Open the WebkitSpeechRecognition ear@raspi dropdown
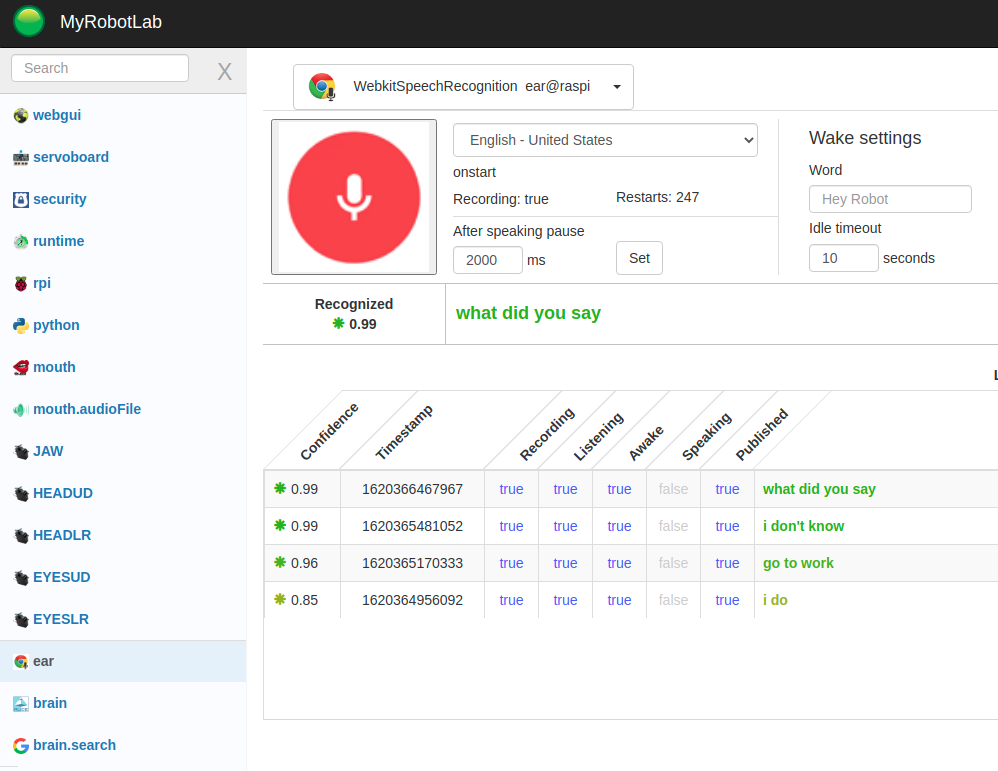The height and width of the screenshot is (771, 998). coord(463,87)
